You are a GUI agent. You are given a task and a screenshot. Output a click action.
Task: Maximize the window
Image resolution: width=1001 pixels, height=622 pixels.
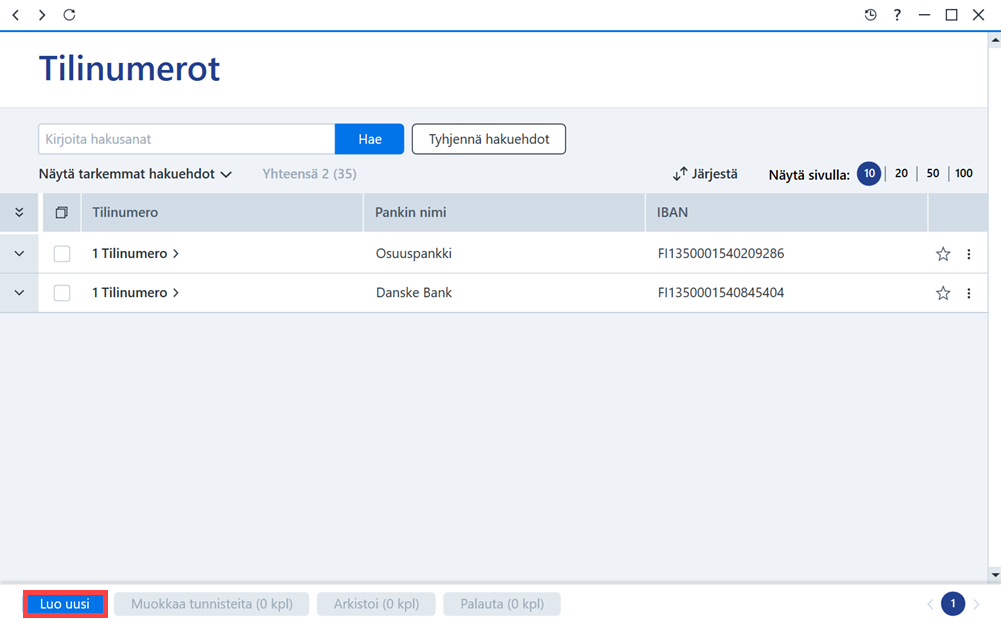point(951,15)
